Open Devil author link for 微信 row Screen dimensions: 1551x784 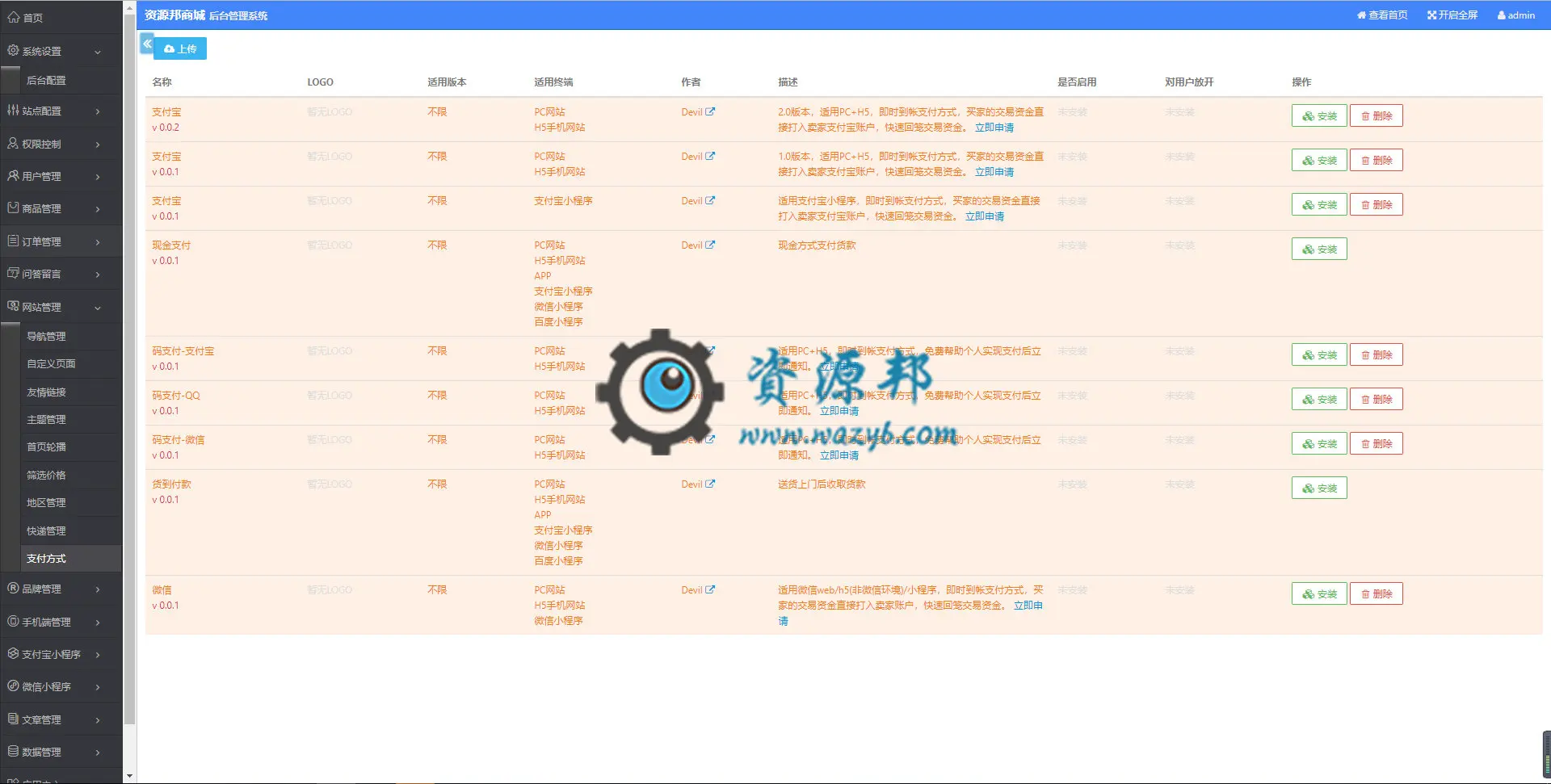[698, 590]
